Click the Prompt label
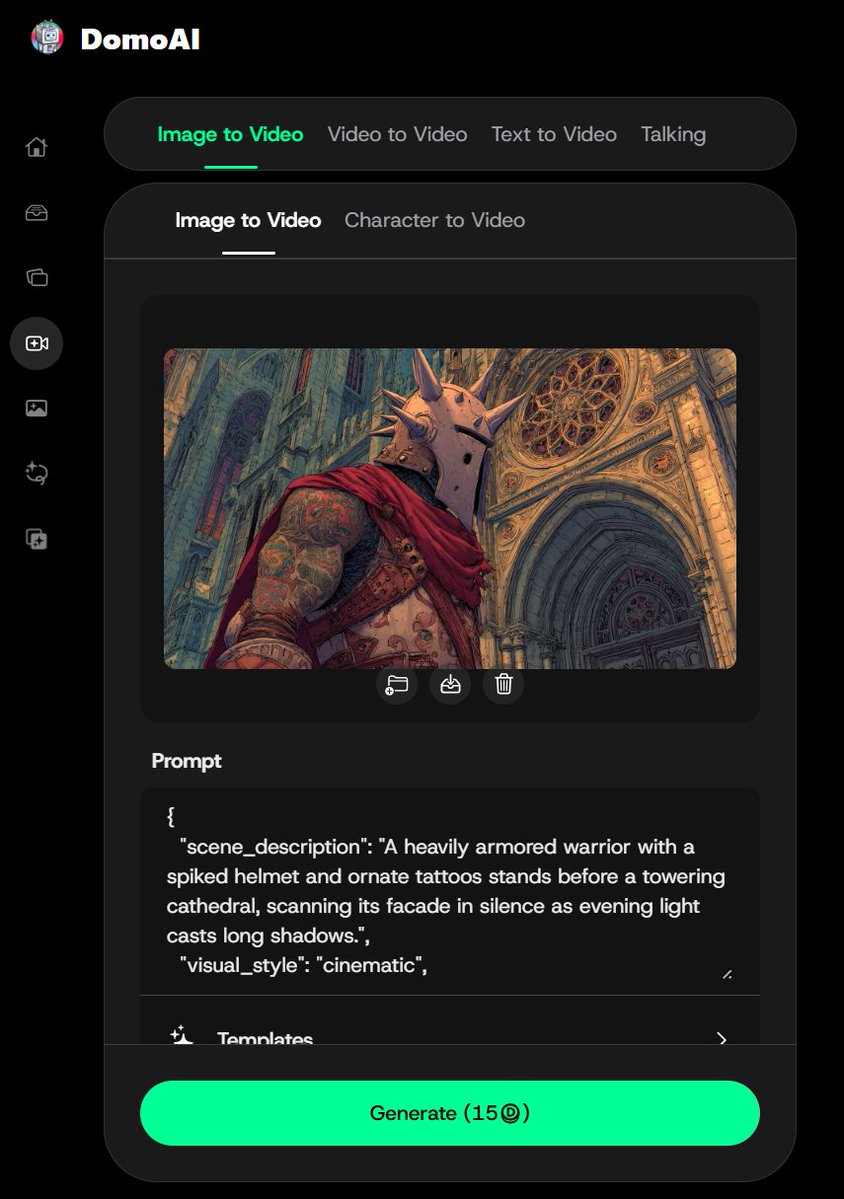The width and height of the screenshot is (844, 1199). [187, 762]
